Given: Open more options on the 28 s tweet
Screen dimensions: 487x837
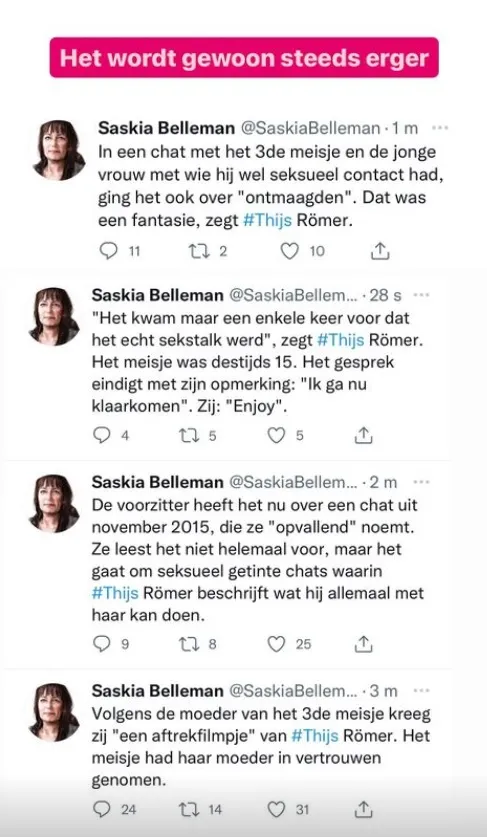Looking at the screenshot, I should point(422,295).
